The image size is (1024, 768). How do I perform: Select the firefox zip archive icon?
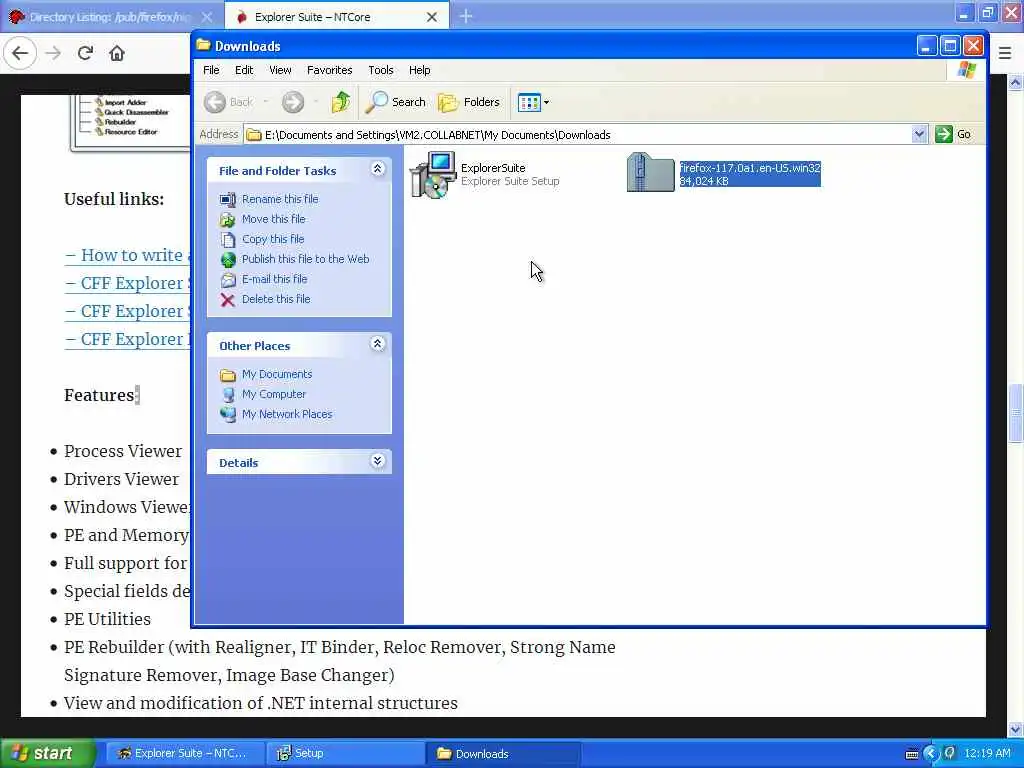point(650,172)
